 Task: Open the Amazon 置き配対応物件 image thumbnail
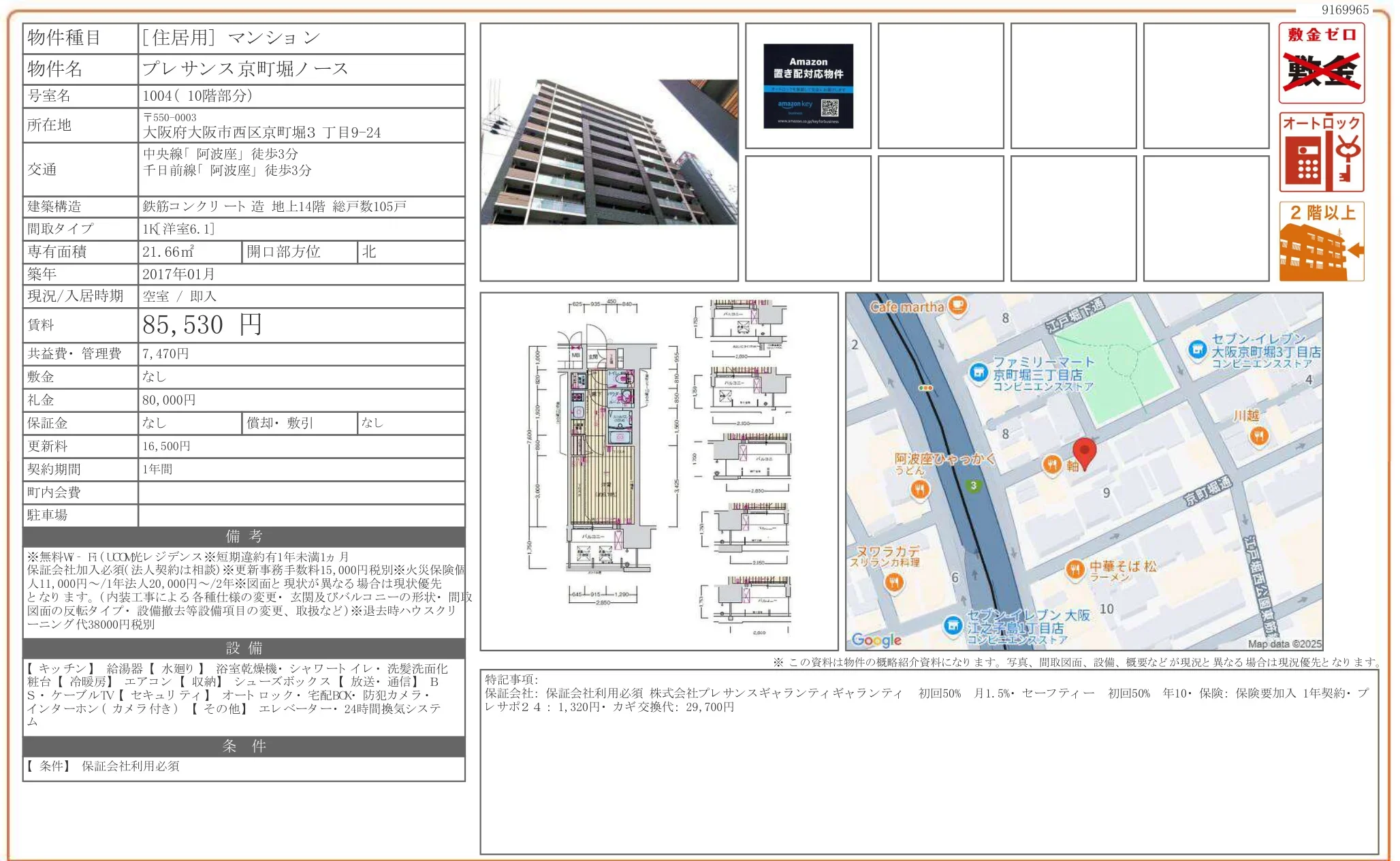(x=808, y=86)
